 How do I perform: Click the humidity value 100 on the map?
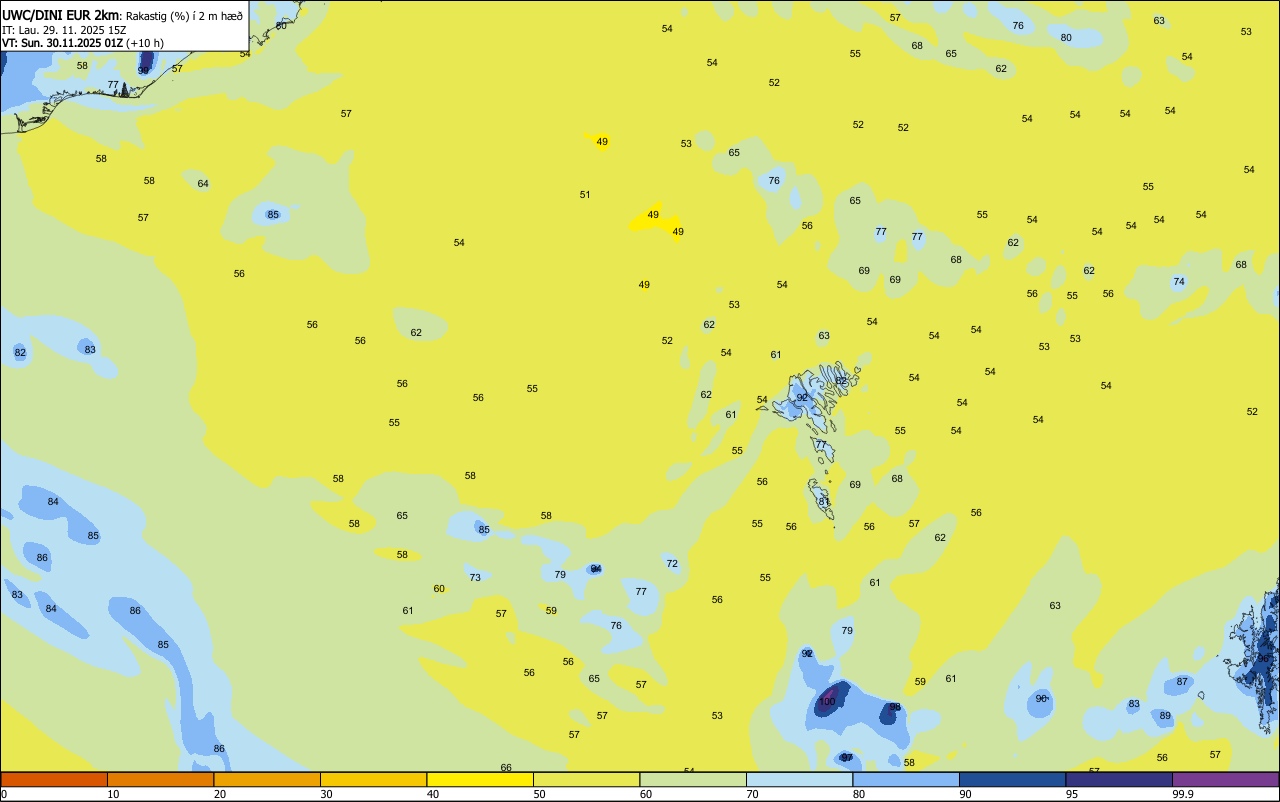(x=827, y=702)
